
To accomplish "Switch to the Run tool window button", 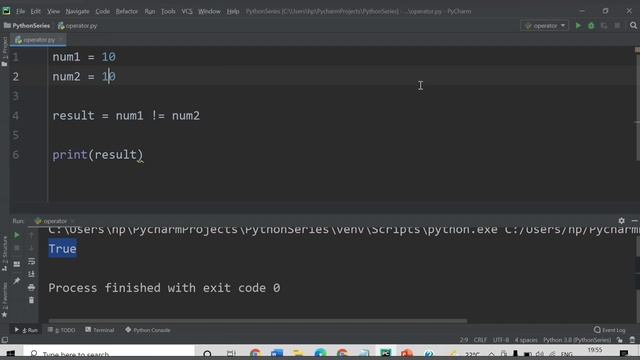I will (27, 330).
